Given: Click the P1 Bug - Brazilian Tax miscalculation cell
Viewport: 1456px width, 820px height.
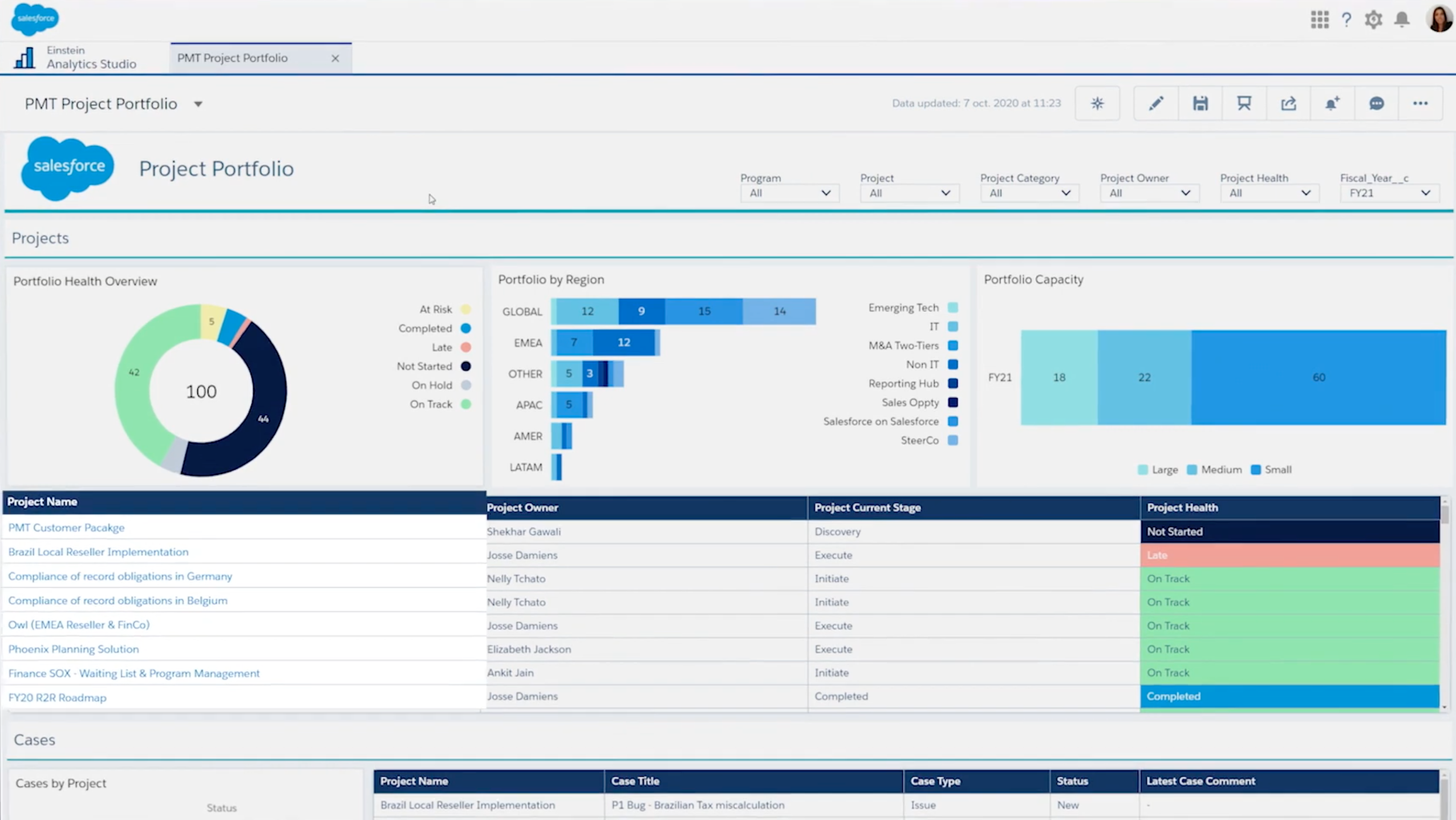Looking at the screenshot, I should [x=753, y=805].
